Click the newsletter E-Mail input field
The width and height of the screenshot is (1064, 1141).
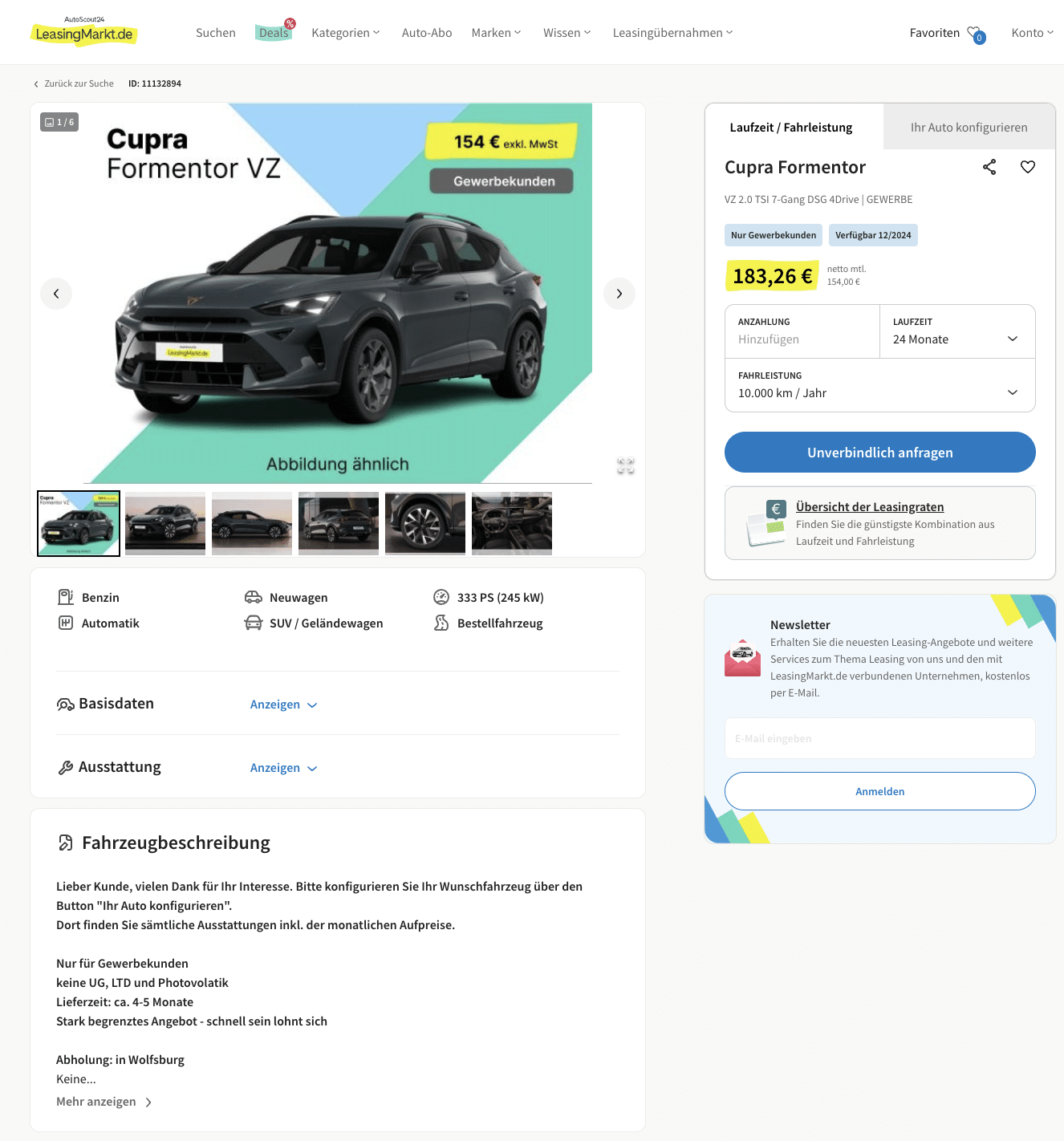[880, 738]
